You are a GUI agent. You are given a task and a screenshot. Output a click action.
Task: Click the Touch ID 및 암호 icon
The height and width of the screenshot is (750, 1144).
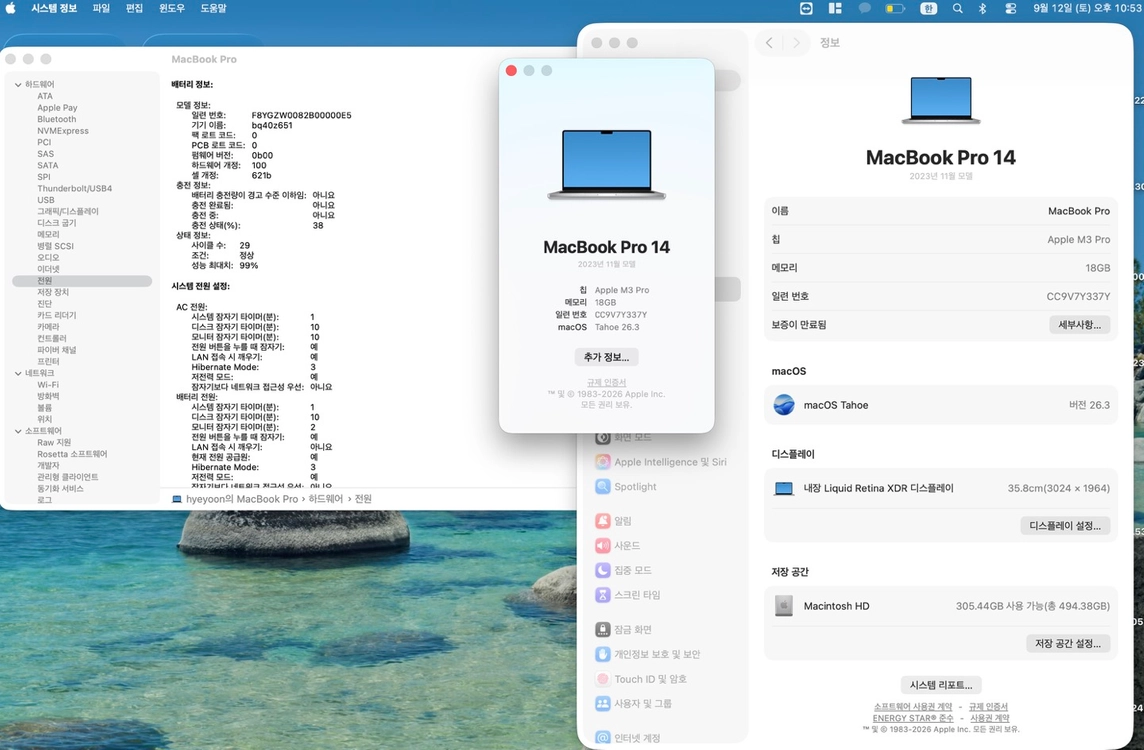[603, 679]
